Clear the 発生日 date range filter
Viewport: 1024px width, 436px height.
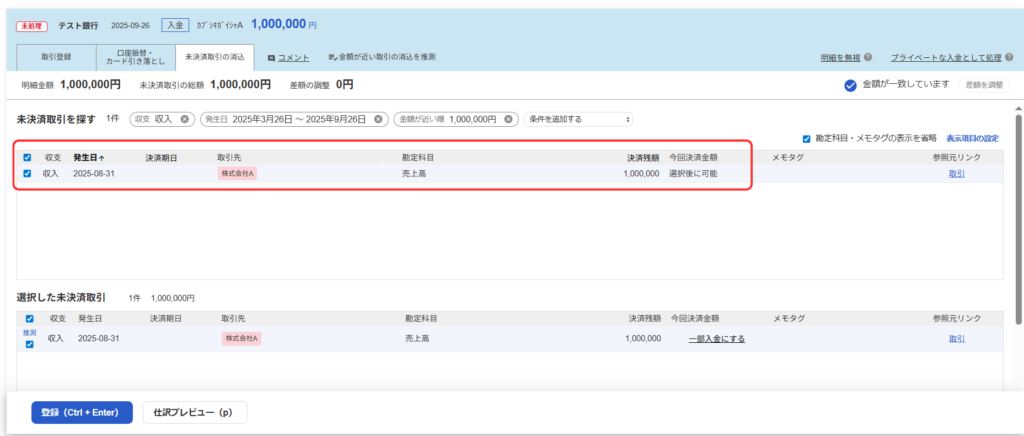[378, 119]
